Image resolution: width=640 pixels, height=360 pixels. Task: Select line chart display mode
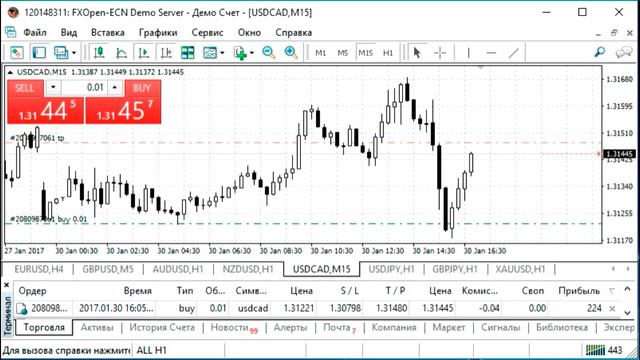pos(122,52)
